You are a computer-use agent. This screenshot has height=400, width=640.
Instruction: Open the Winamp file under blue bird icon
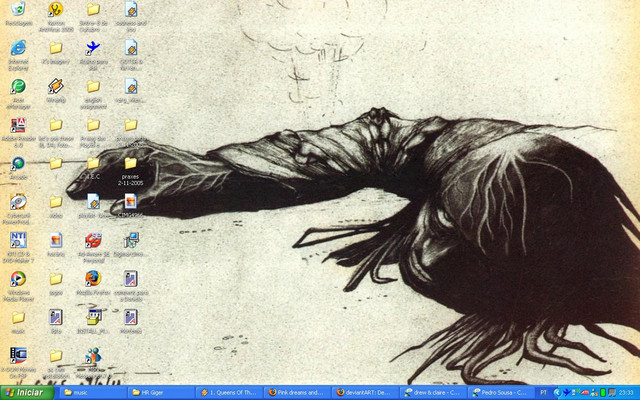93,202
